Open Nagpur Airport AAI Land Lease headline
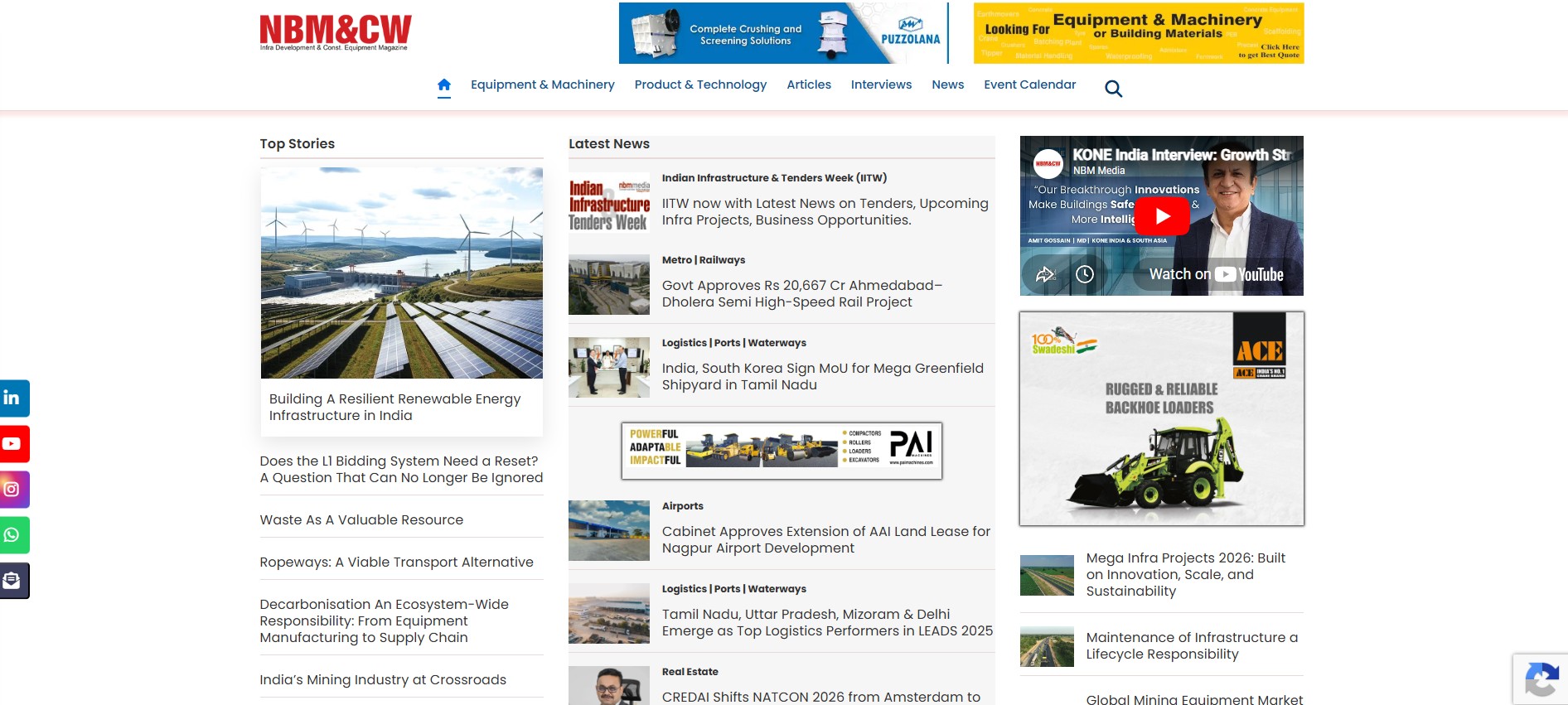1568x705 pixels. [x=826, y=540]
